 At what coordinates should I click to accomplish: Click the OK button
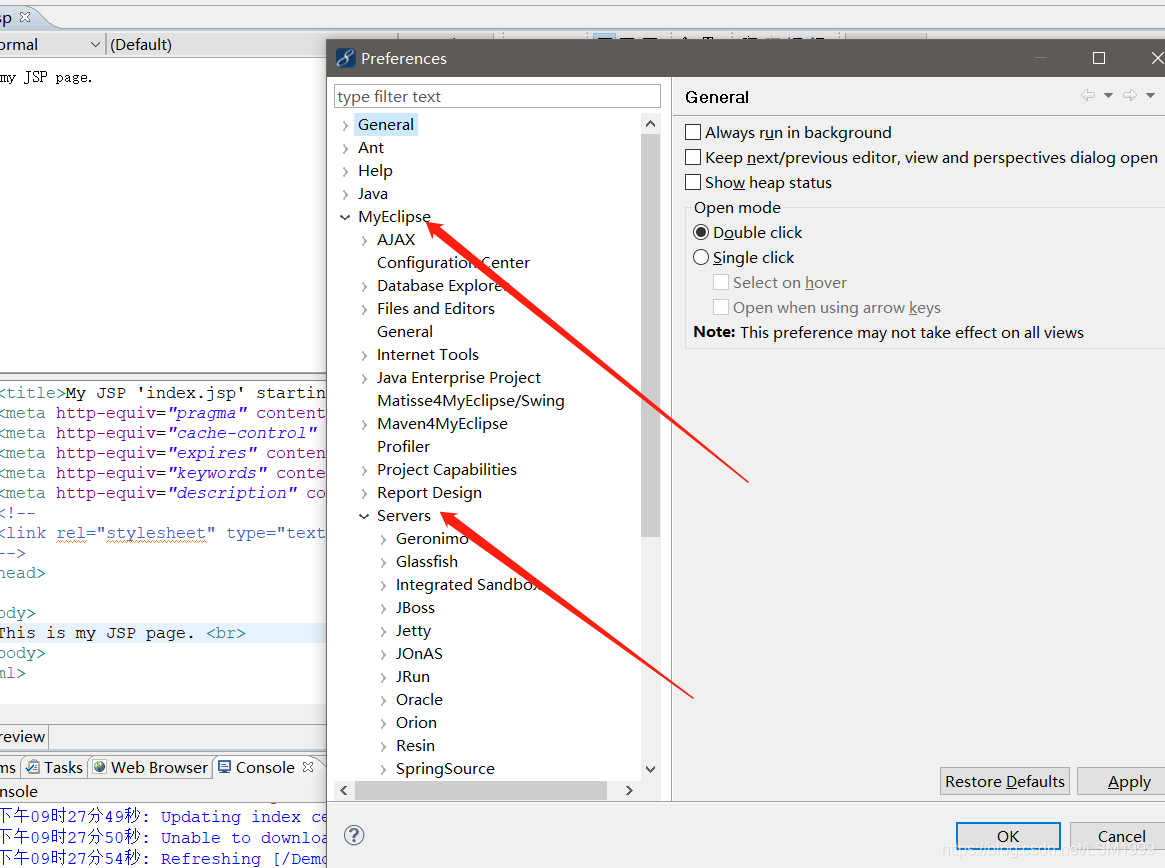pos(1007,836)
